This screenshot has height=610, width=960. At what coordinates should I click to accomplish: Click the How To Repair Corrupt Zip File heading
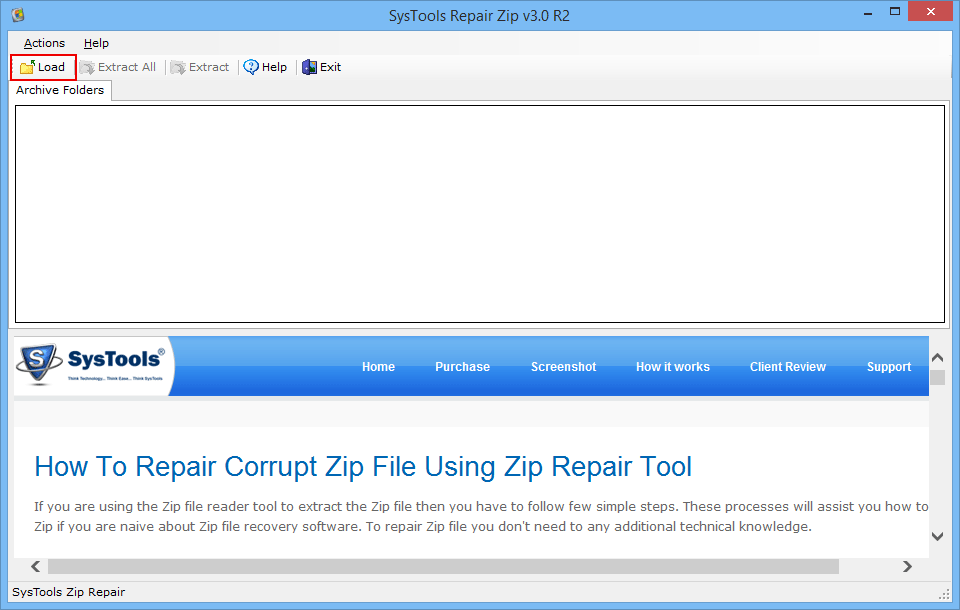pos(363,467)
